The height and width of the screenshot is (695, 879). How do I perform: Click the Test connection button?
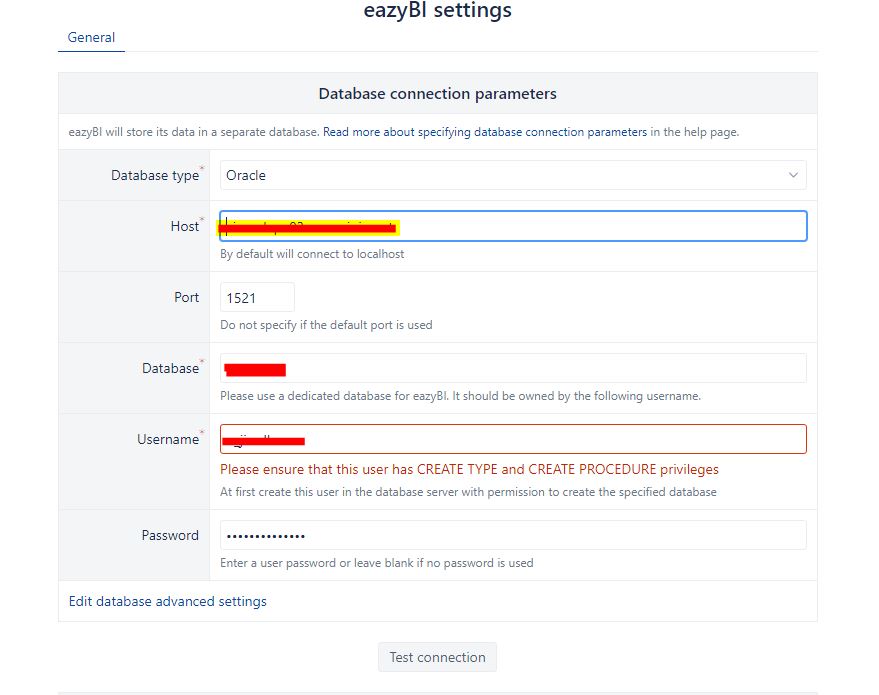(437, 657)
